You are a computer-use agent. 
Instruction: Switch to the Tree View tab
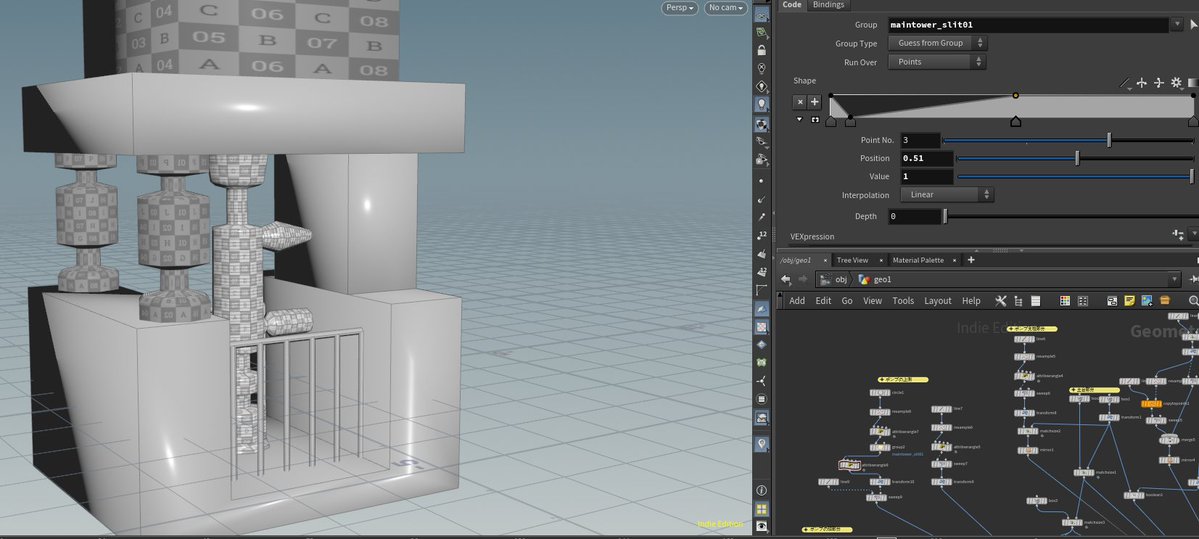click(x=852, y=261)
